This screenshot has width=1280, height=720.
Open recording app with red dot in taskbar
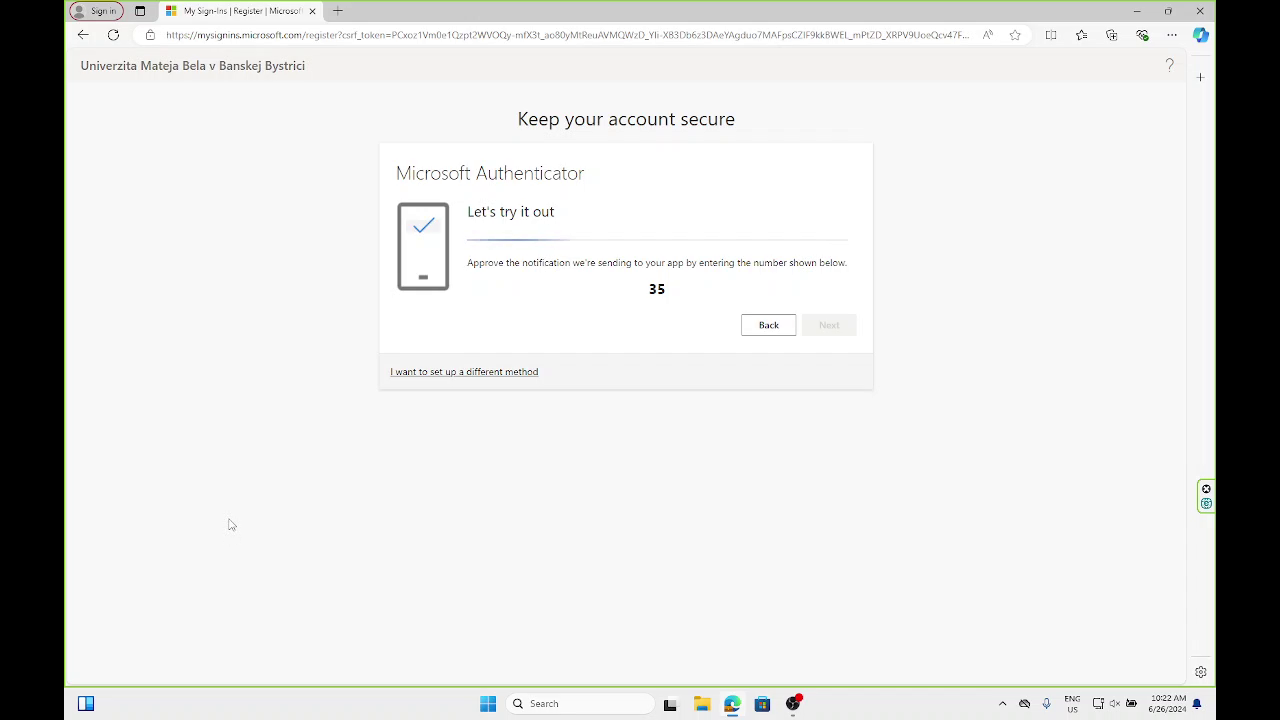(793, 704)
